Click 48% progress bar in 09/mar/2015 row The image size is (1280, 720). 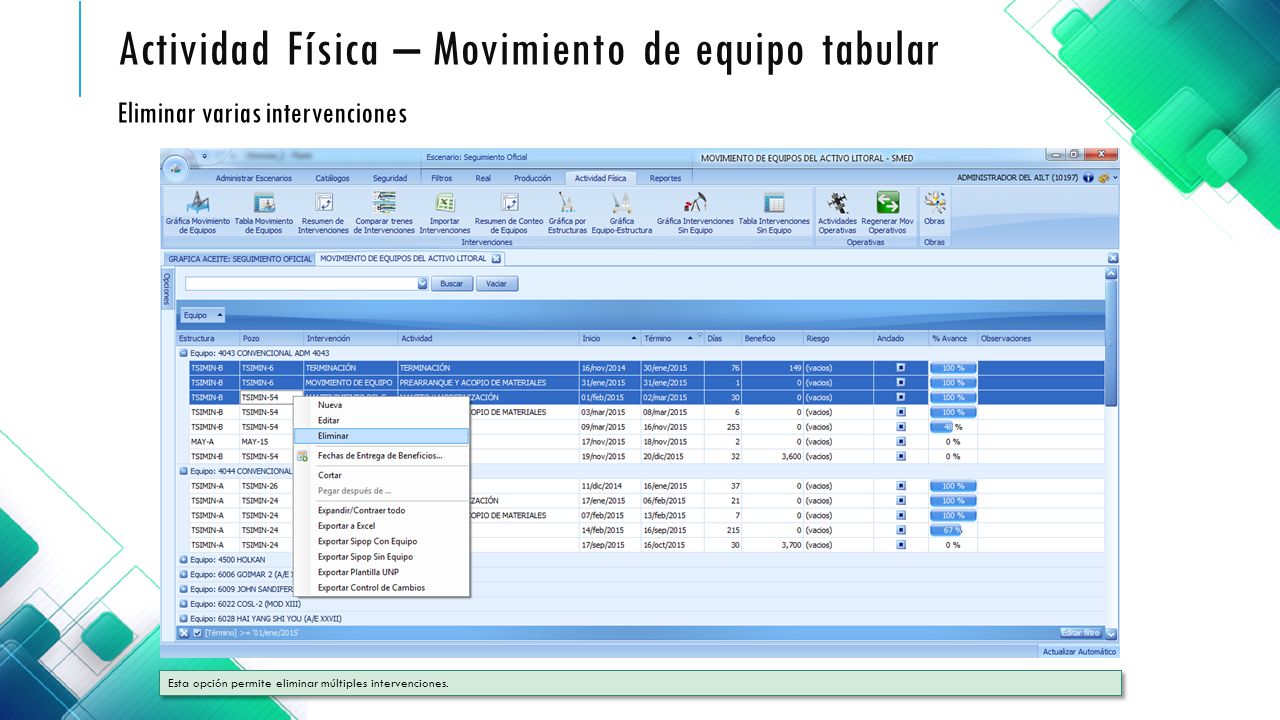tap(953, 427)
